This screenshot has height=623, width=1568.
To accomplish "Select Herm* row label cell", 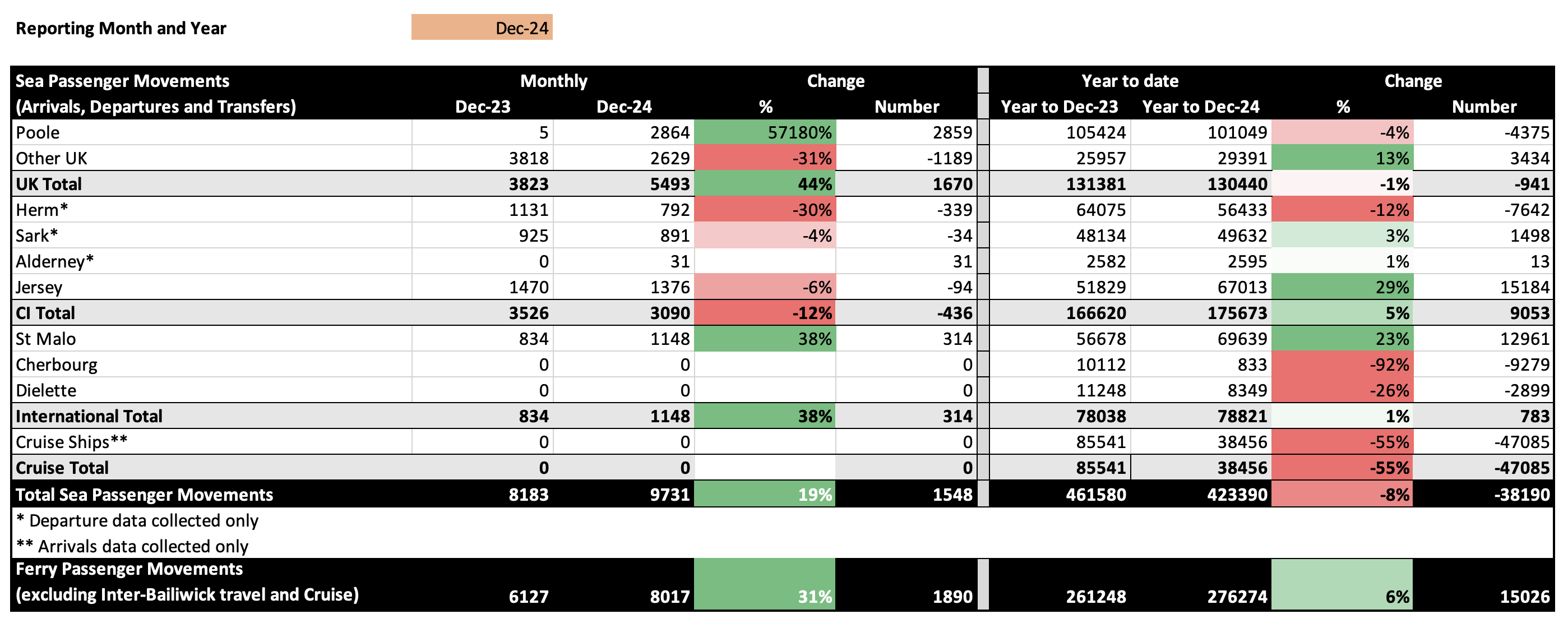I will pyautogui.click(x=41, y=210).
